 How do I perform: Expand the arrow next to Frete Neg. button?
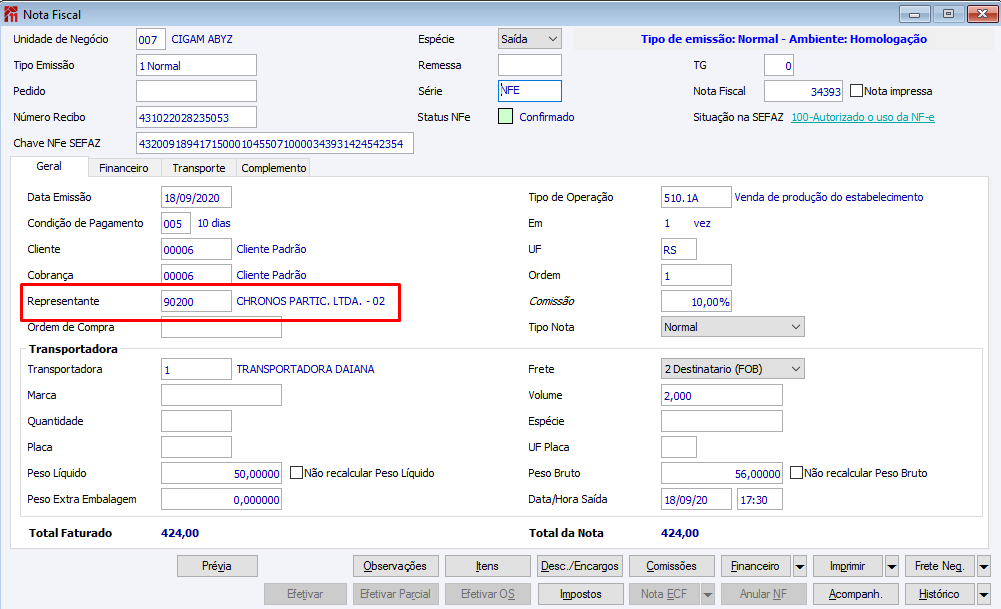point(984,566)
